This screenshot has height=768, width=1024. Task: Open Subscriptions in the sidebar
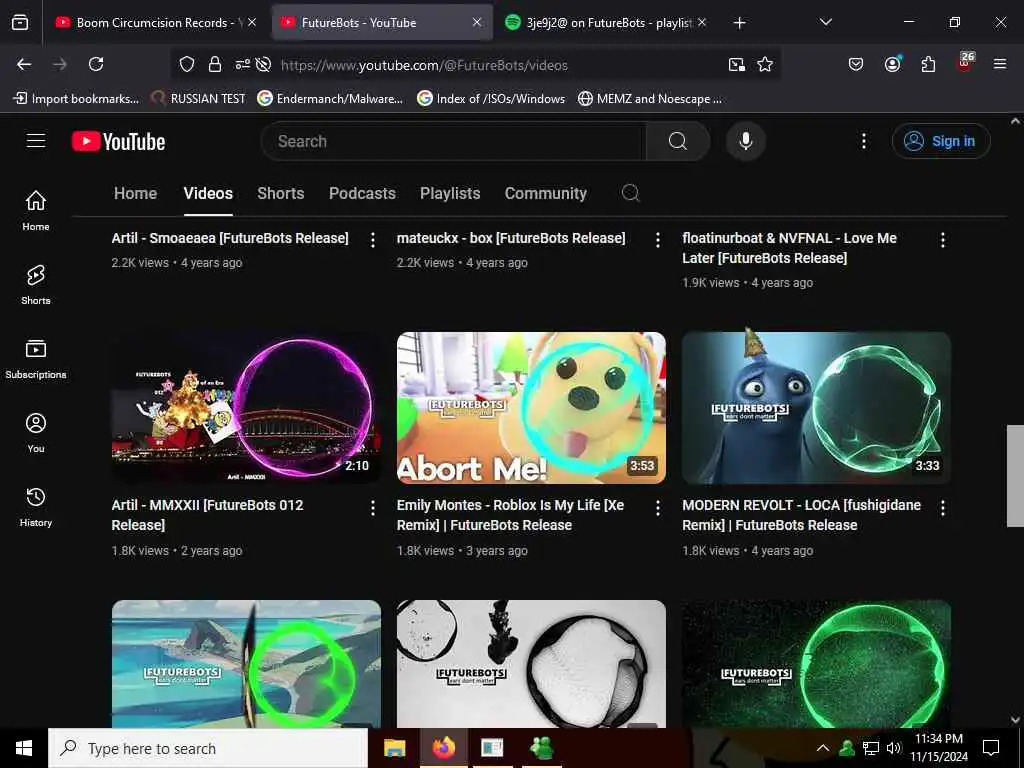click(36, 359)
